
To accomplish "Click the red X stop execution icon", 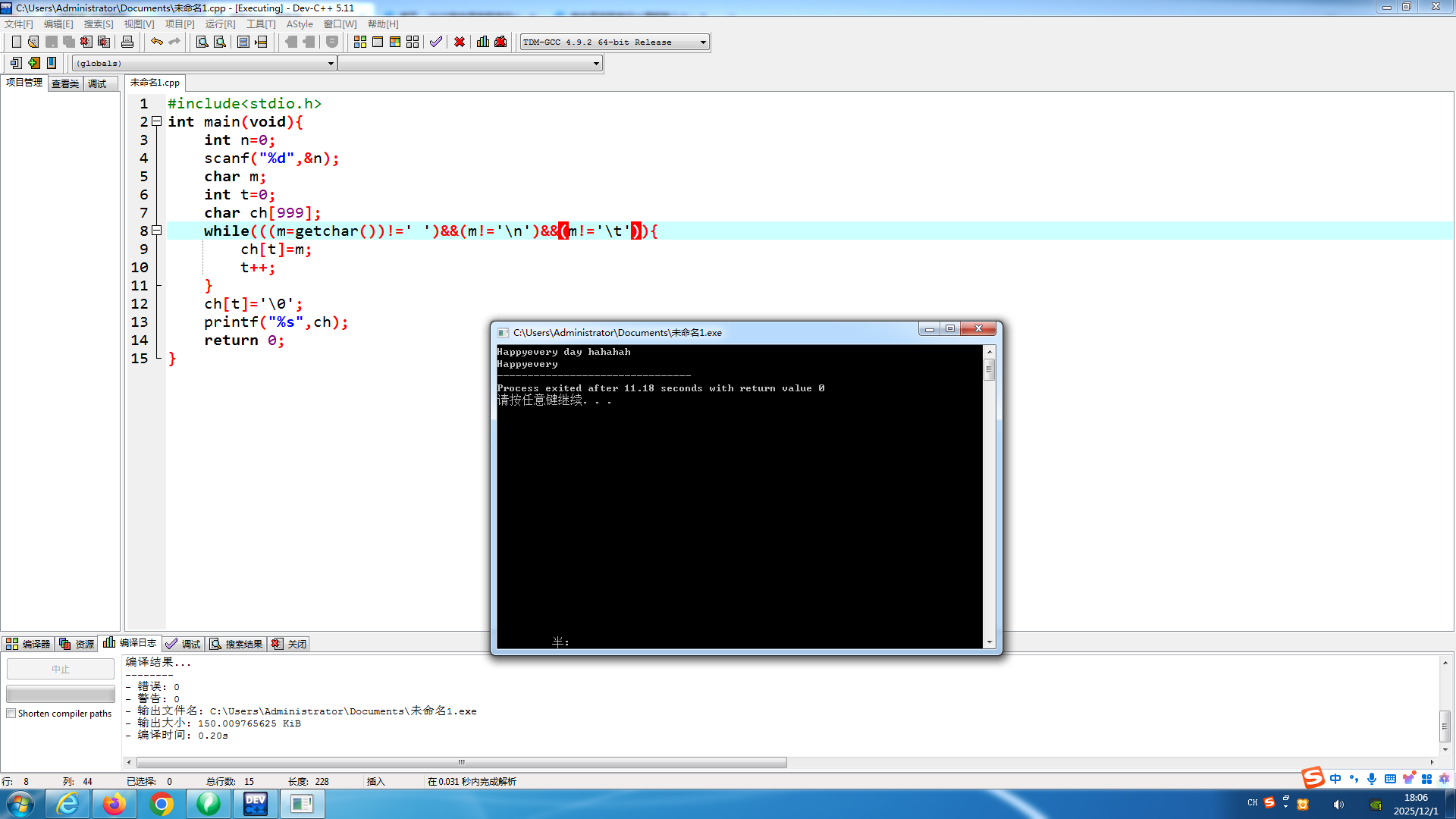I will (460, 42).
